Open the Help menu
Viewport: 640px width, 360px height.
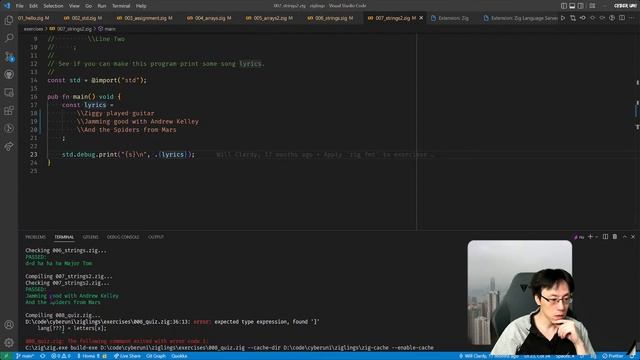point(141,6)
